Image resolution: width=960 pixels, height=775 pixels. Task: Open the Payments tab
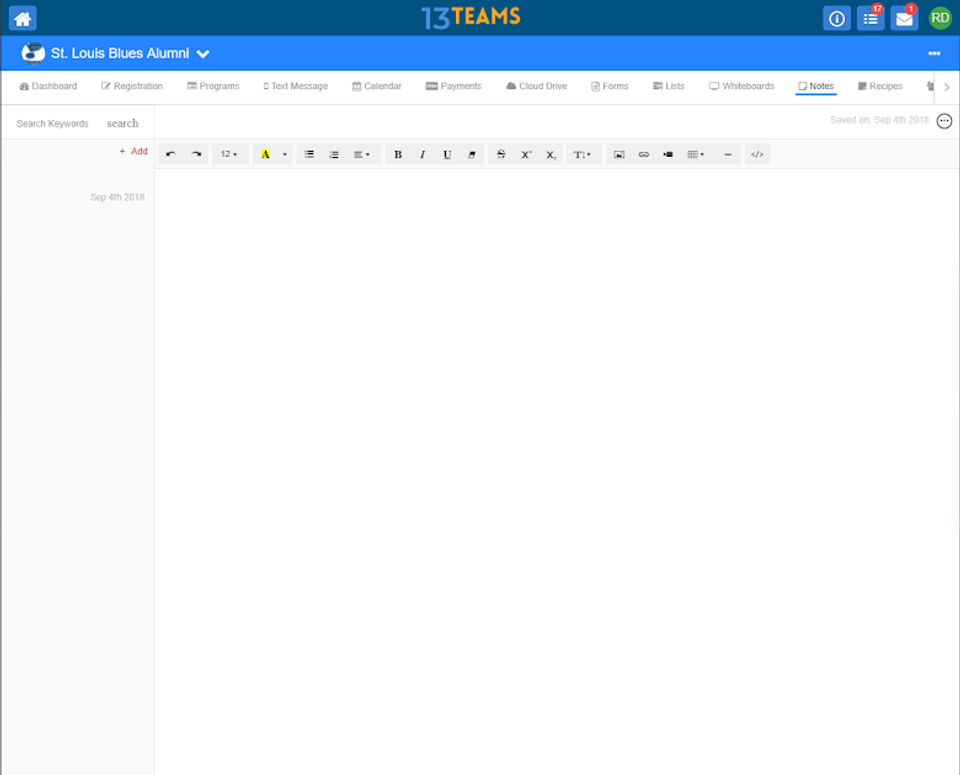(454, 86)
